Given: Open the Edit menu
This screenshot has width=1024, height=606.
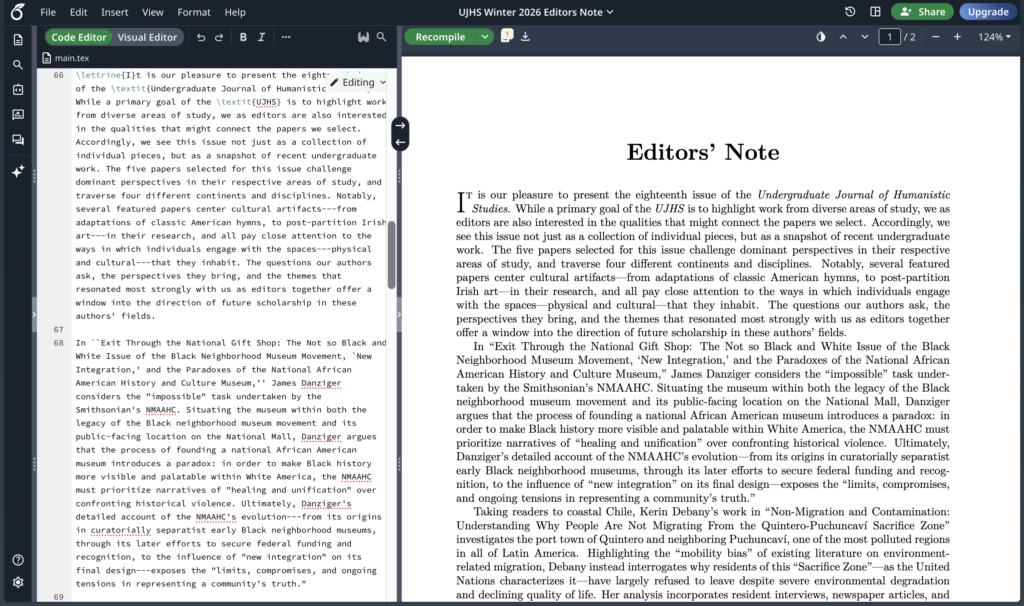Looking at the screenshot, I should [78, 12].
